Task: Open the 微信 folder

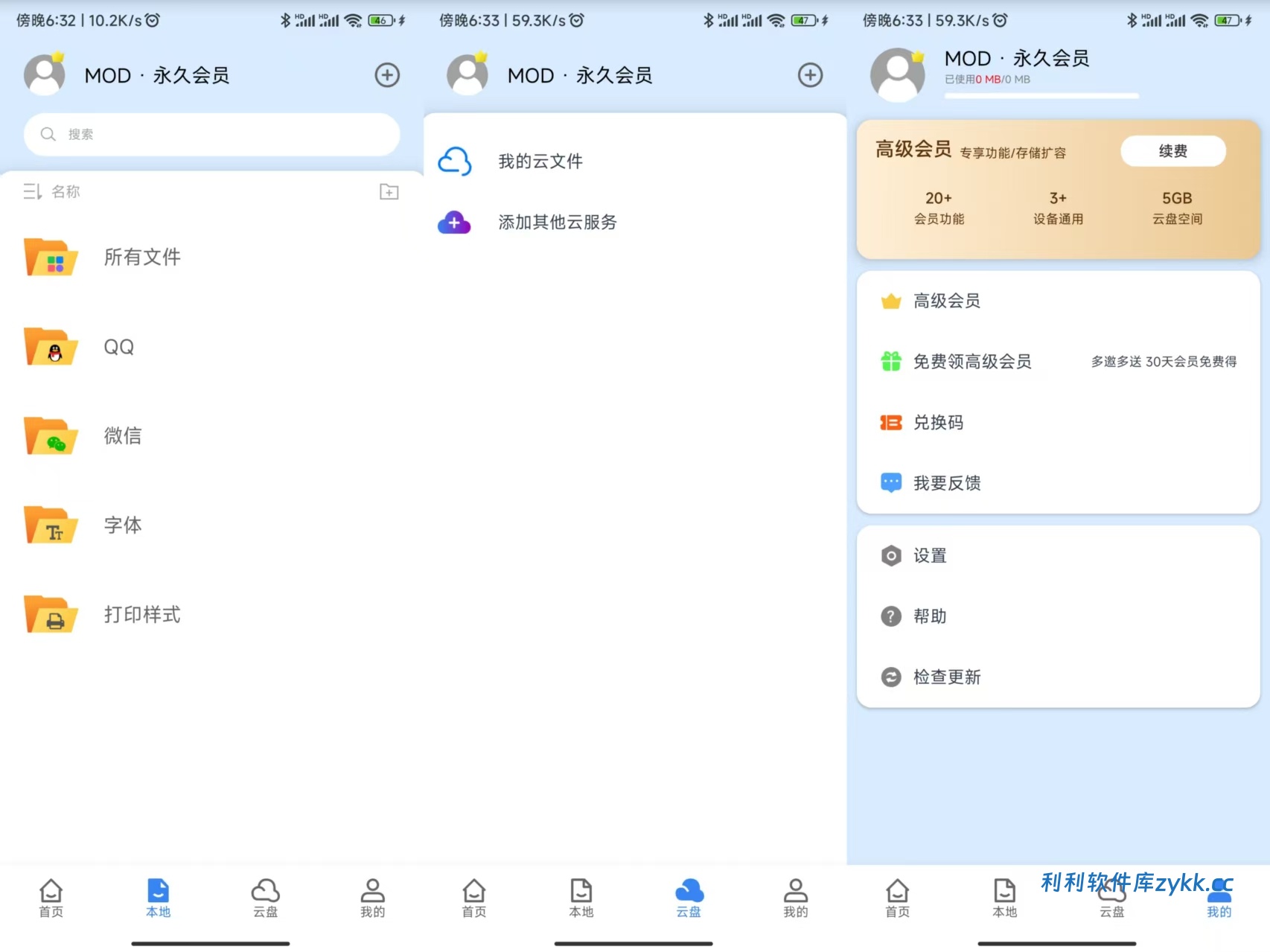Action: click(x=122, y=436)
